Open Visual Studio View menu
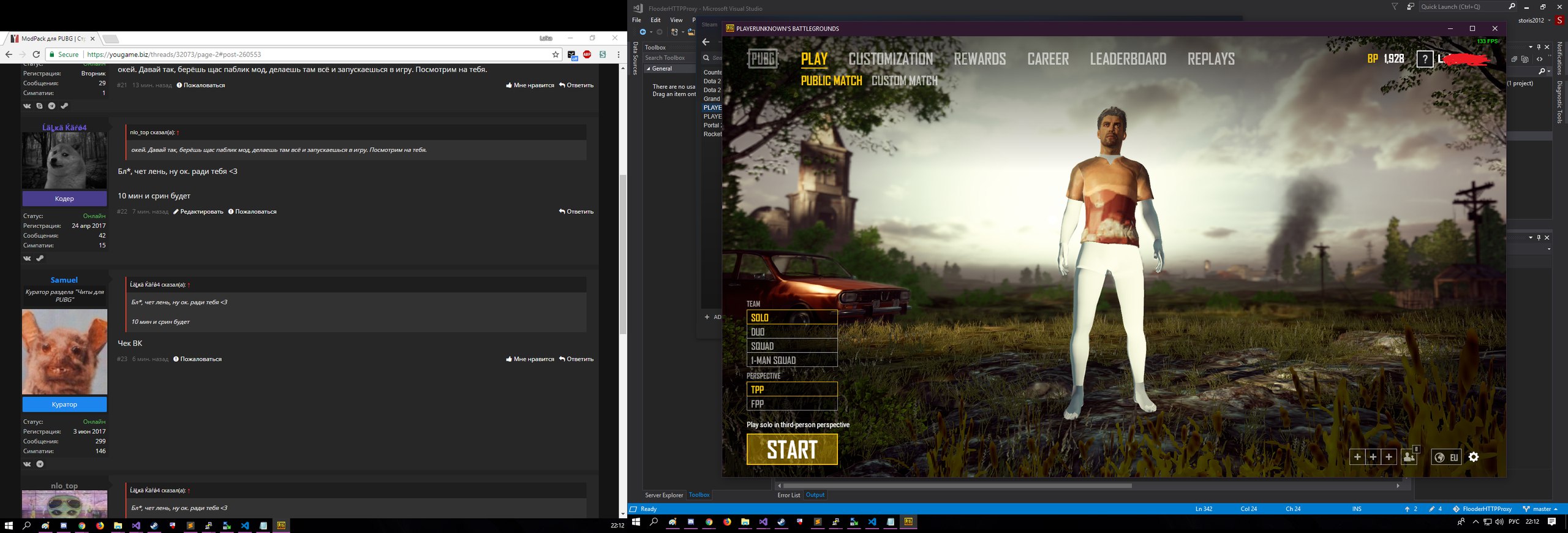This screenshot has height=533, width=1568. pos(676,20)
